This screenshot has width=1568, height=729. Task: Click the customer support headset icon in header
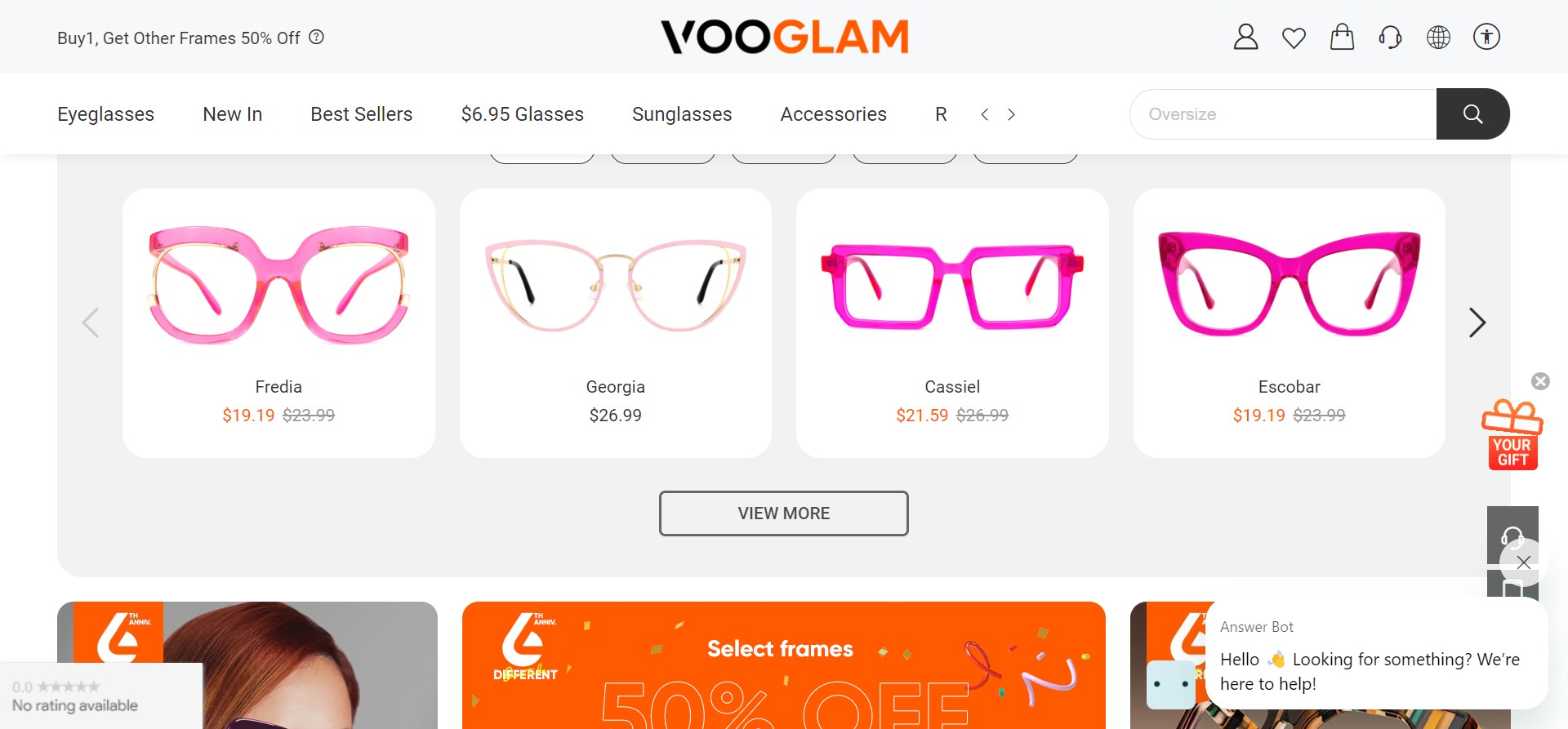(x=1390, y=37)
